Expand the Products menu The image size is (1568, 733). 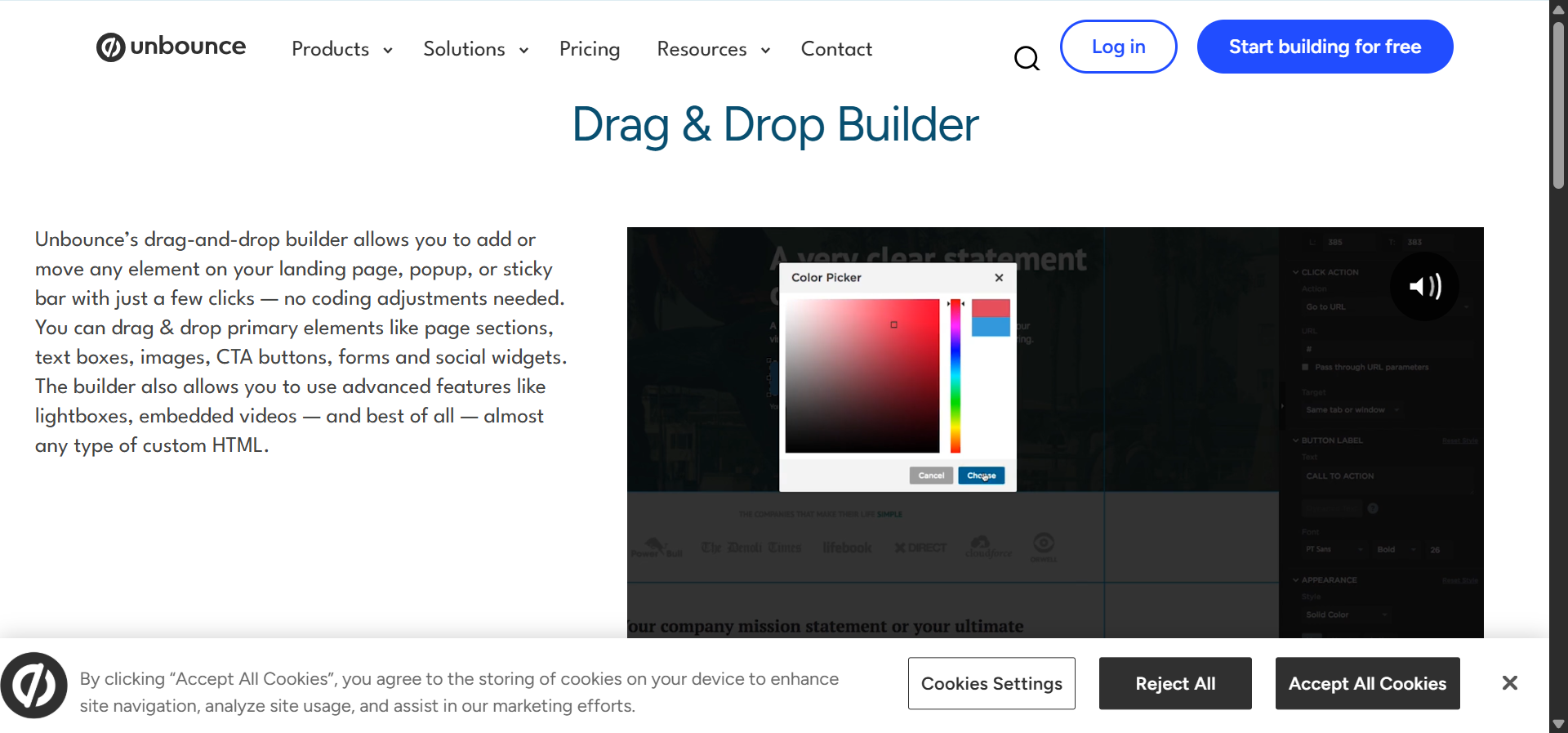[x=342, y=49]
